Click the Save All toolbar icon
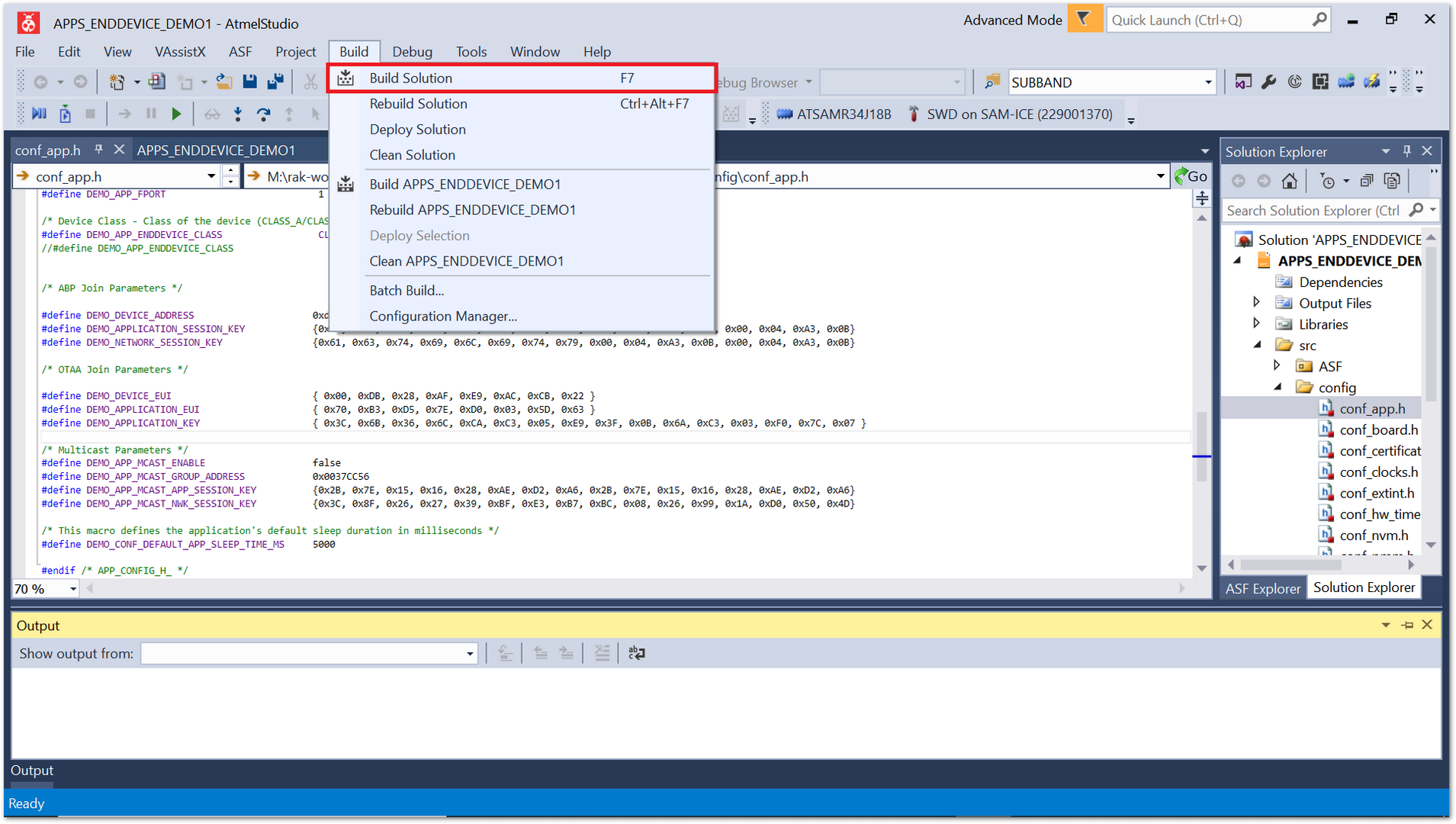The width and height of the screenshot is (1456, 824). click(x=276, y=82)
